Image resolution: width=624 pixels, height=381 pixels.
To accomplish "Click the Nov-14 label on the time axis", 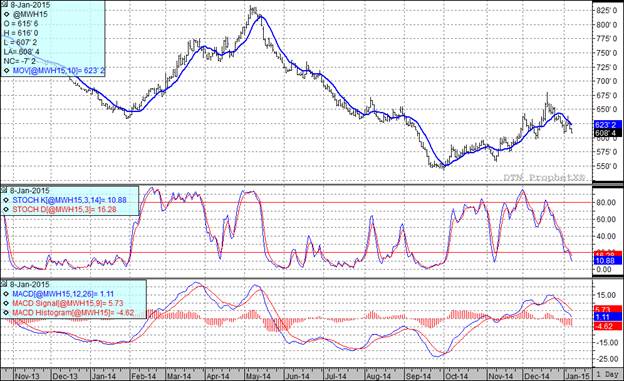I will coord(501,376).
